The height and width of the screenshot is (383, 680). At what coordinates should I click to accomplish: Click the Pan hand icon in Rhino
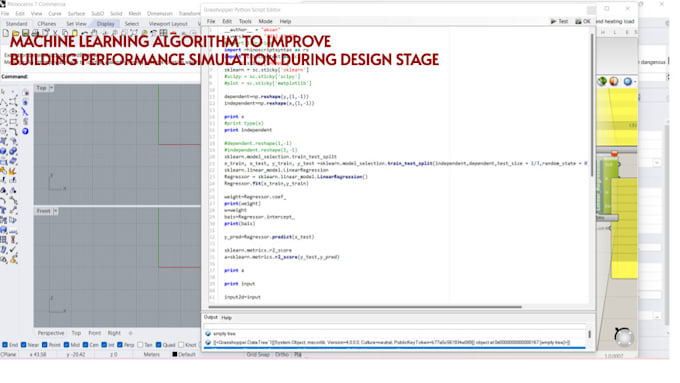pyautogui.click(x=95, y=33)
